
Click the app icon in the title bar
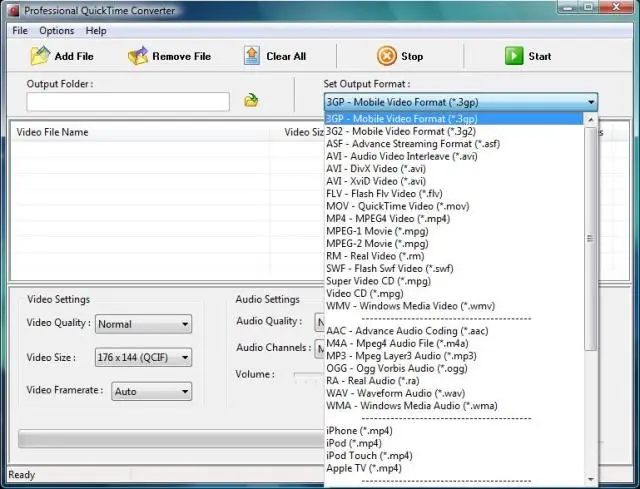[13, 11]
